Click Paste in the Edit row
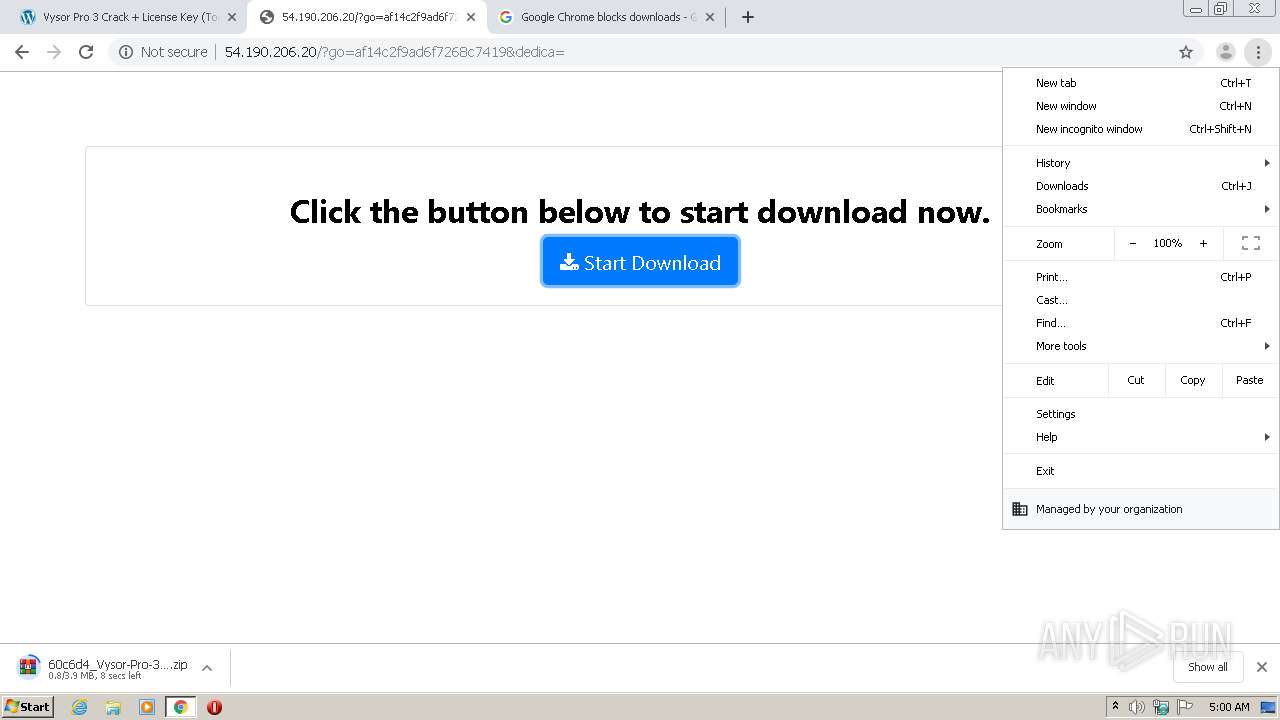 [1249, 380]
